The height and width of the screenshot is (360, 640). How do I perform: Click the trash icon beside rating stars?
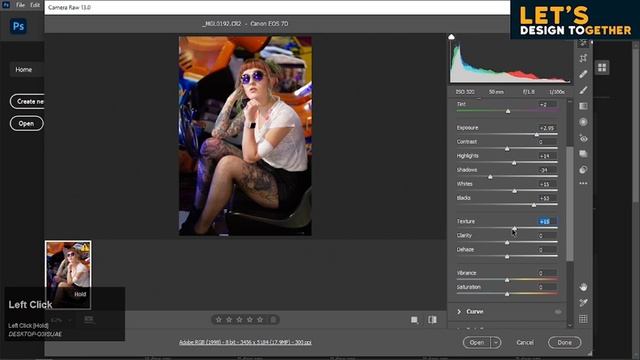(x=273, y=320)
